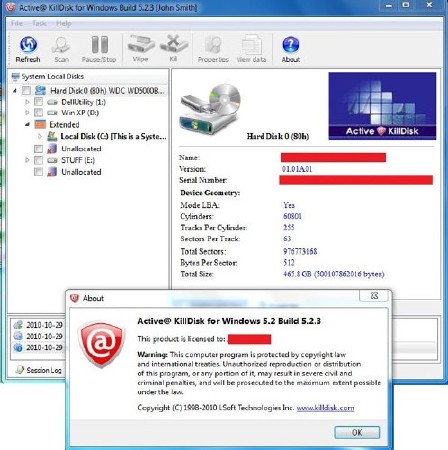Click the Session Log icon

[x=20, y=370]
